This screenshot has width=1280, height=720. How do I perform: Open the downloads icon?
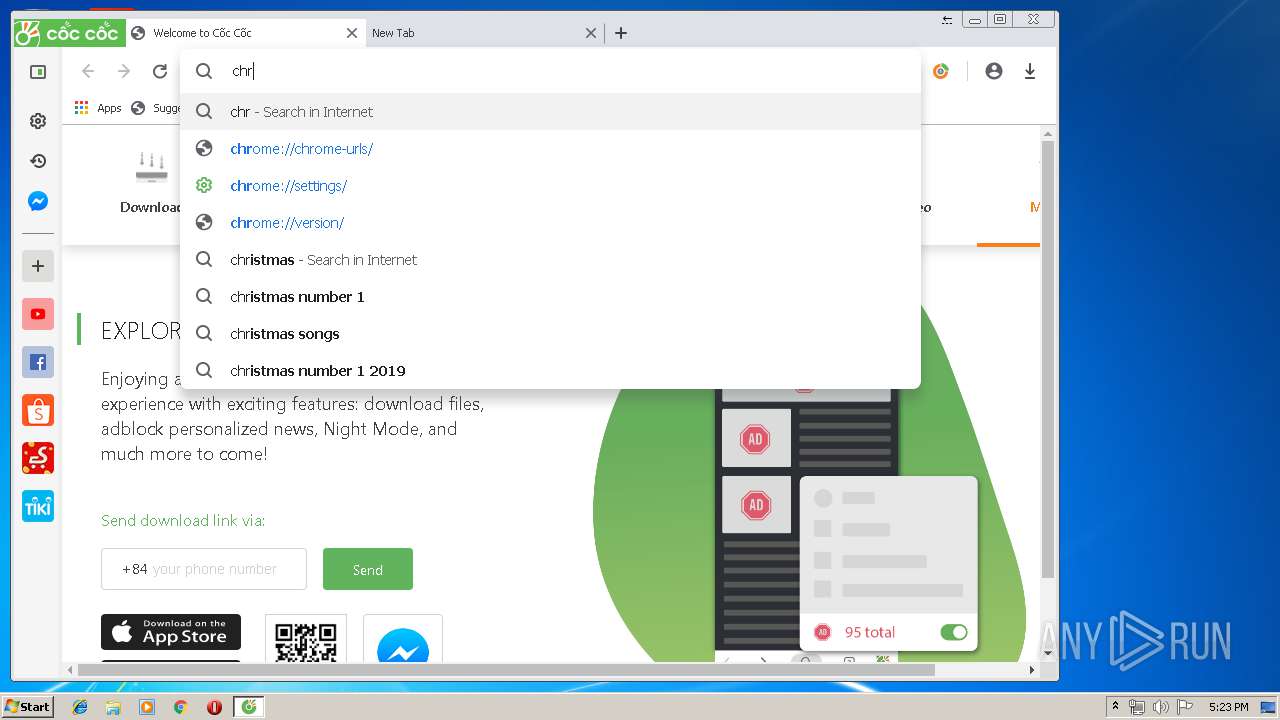click(1030, 71)
